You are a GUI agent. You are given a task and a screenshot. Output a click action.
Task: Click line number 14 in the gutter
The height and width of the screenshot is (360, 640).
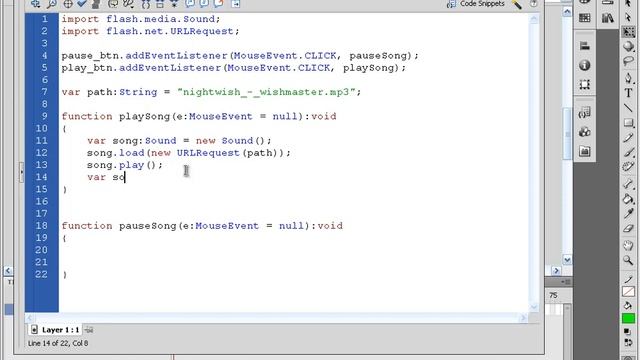coord(41,177)
